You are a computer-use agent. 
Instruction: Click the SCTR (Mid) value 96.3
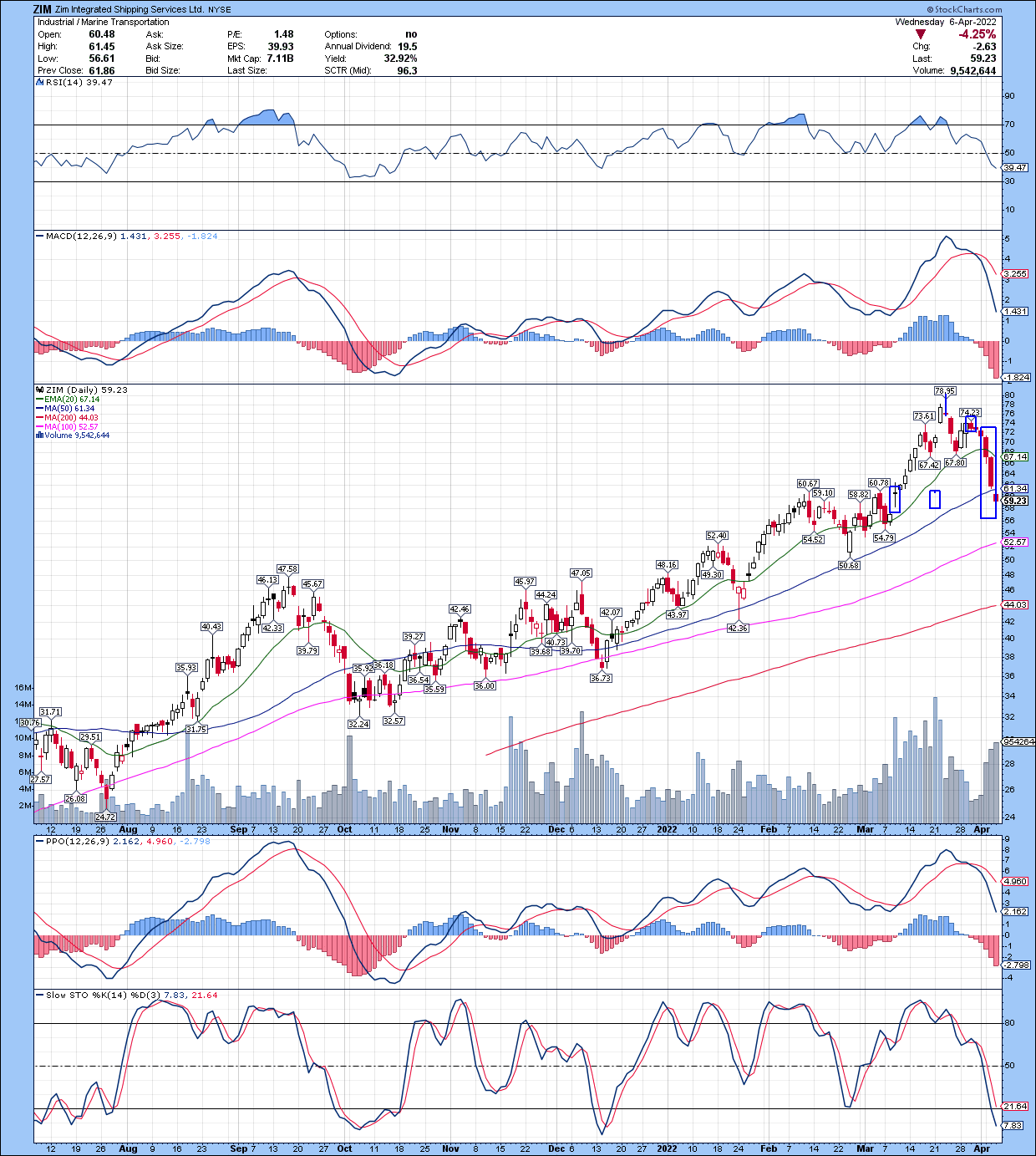(x=407, y=71)
